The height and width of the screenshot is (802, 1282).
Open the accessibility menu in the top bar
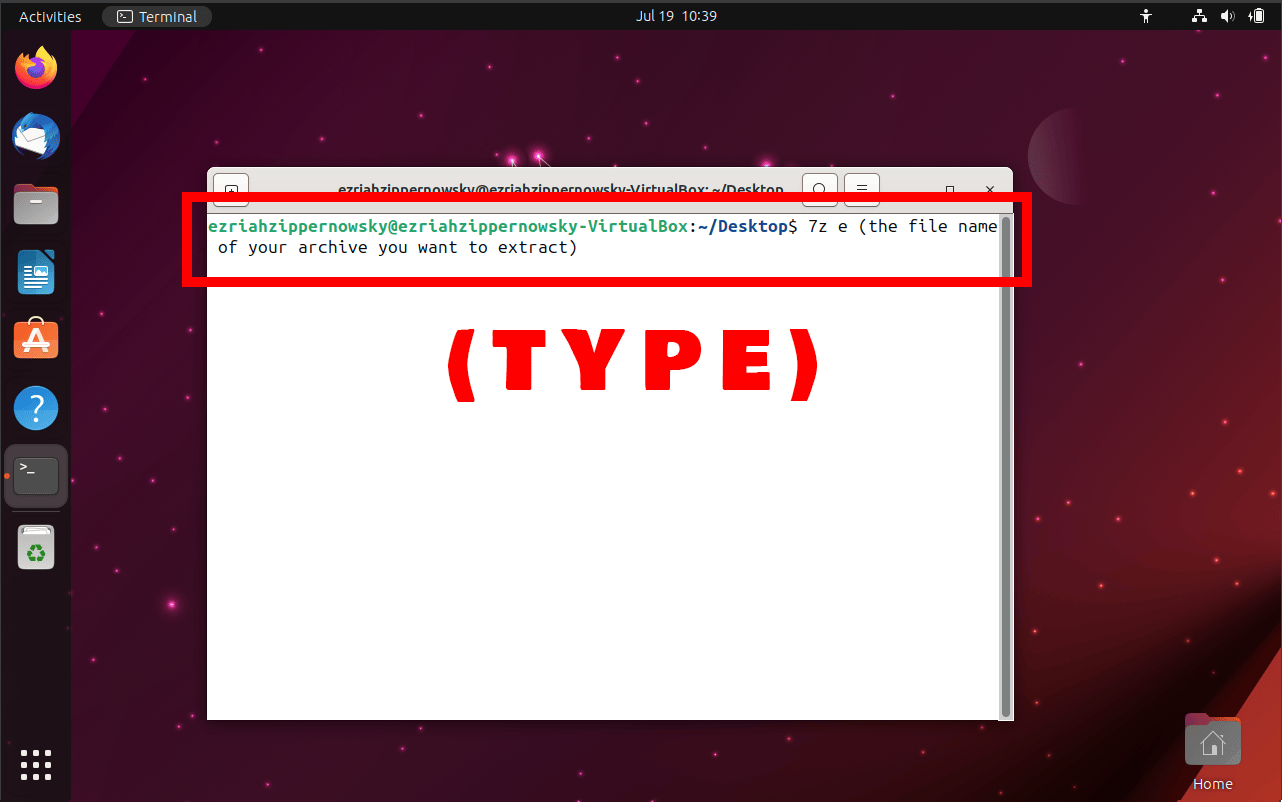[1146, 15]
